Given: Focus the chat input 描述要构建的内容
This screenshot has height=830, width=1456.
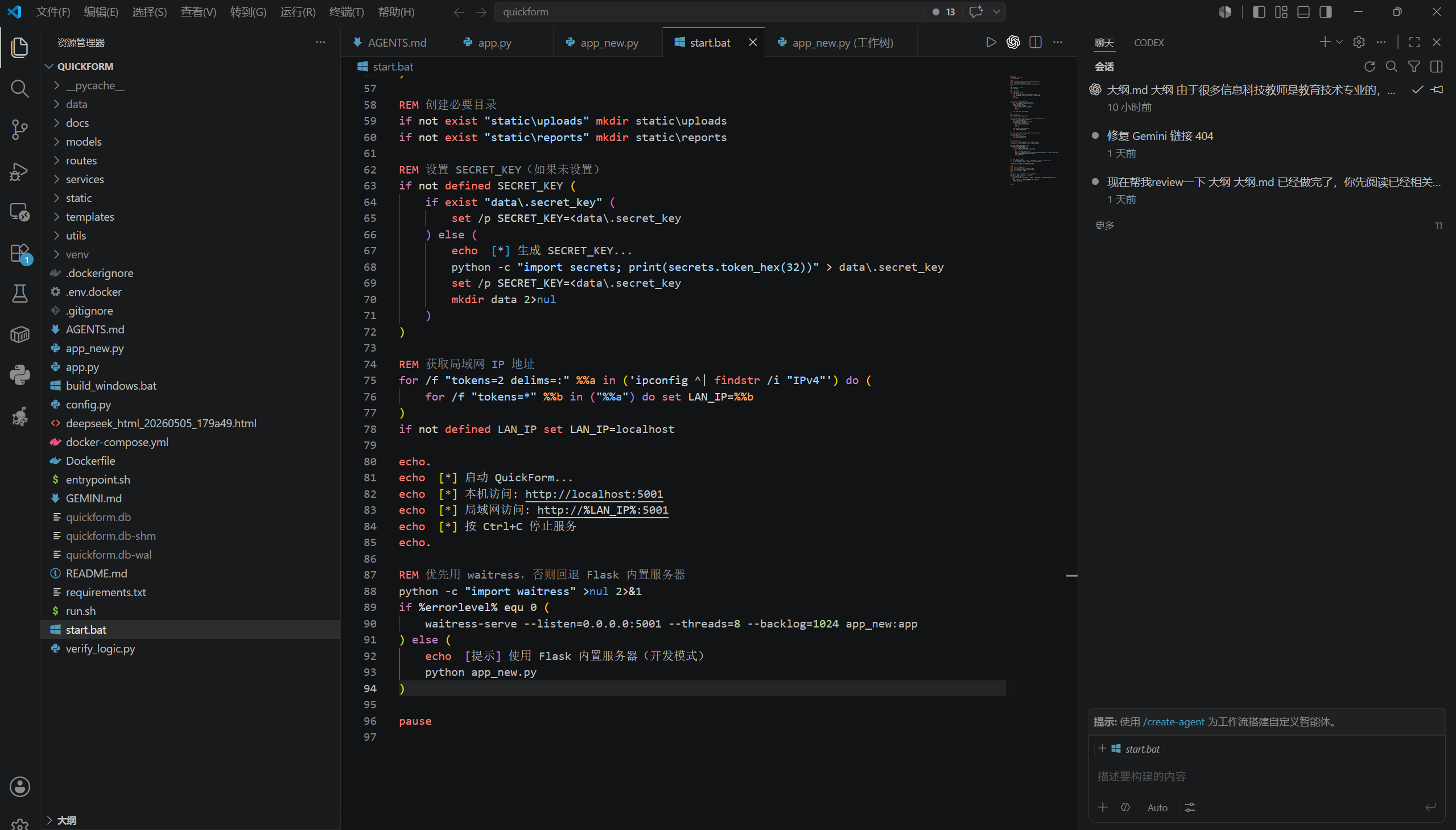Looking at the screenshot, I should click(x=1266, y=777).
